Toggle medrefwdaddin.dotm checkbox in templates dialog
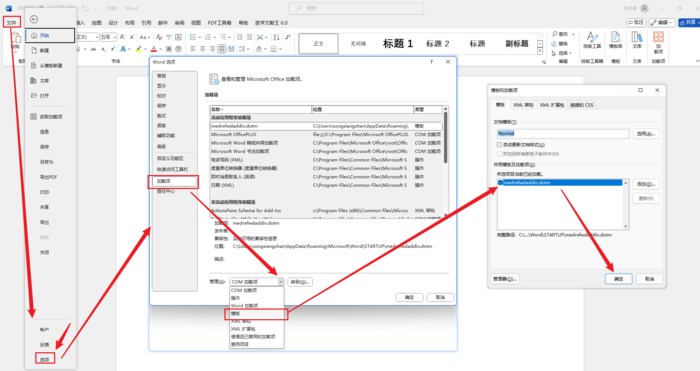Image resolution: width=700 pixels, height=371 pixels. click(x=500, y=183)
